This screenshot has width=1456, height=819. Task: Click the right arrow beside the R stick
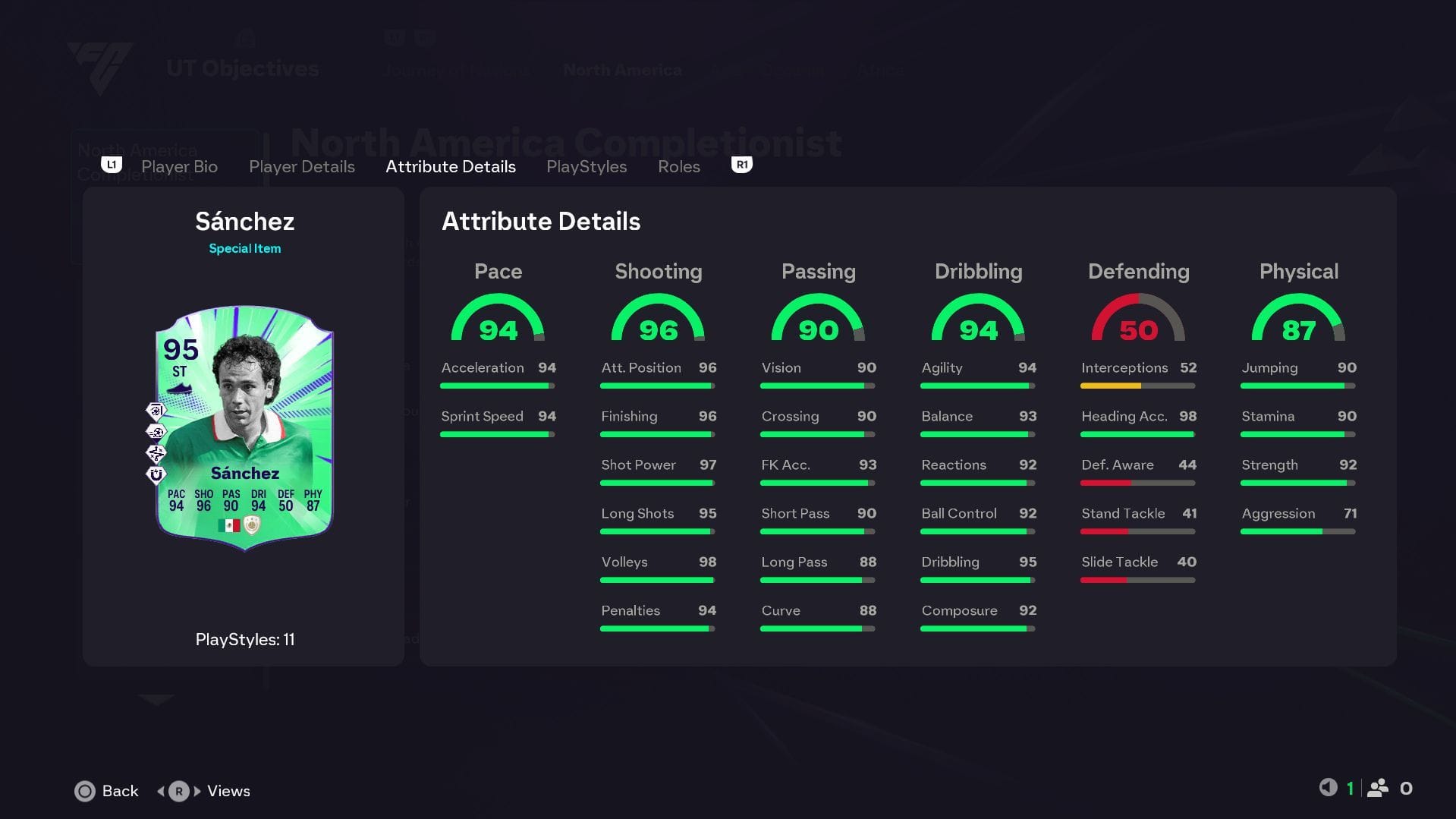click(x=197, y=791)
